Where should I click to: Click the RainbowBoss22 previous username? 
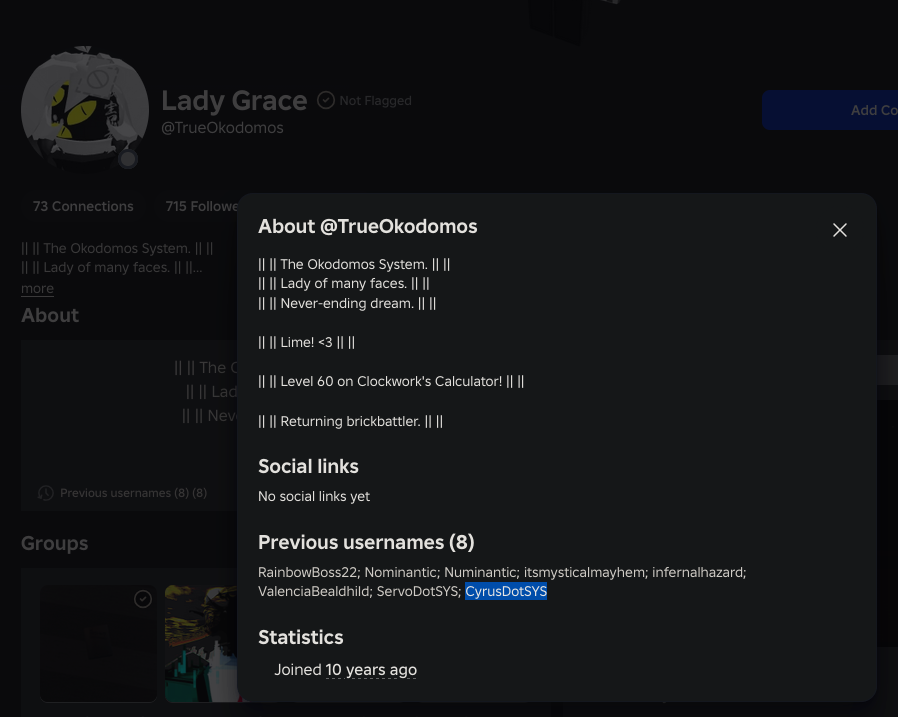pos(308,572)
